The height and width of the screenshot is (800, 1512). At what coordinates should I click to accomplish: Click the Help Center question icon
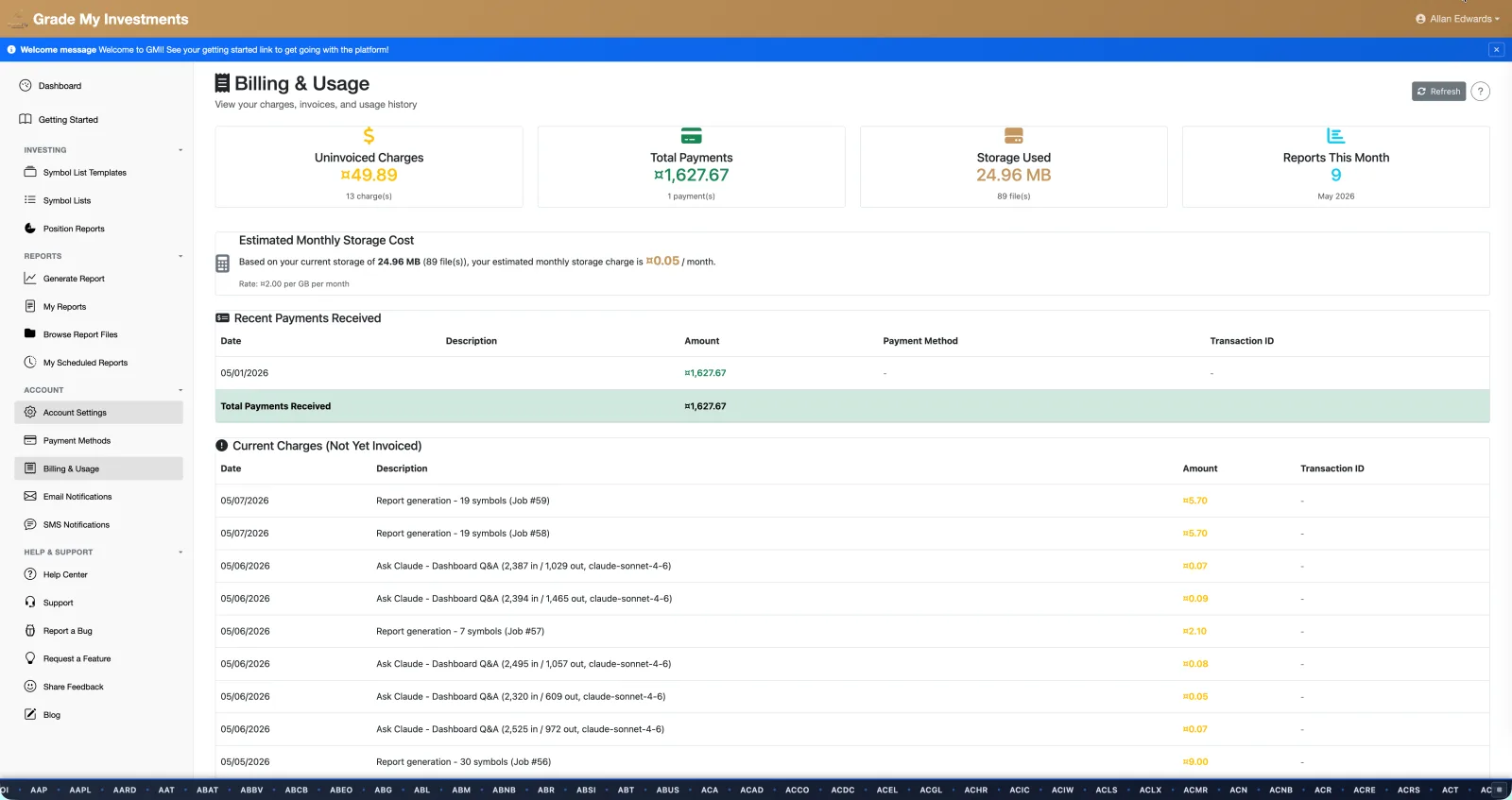point(30,574)
